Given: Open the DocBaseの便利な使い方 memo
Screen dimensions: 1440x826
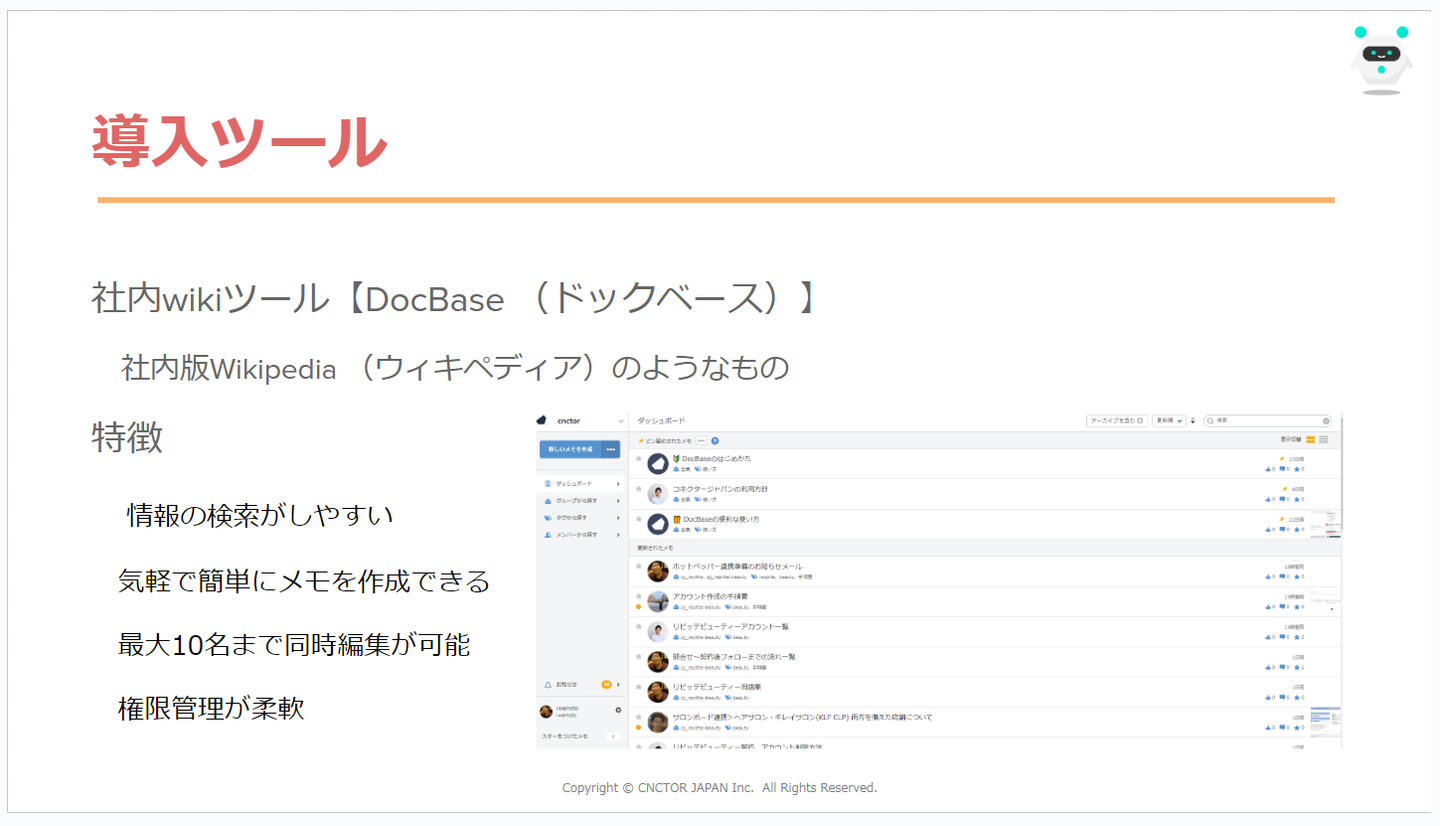Looking at the screenshot, I should [x=716, y=519].
